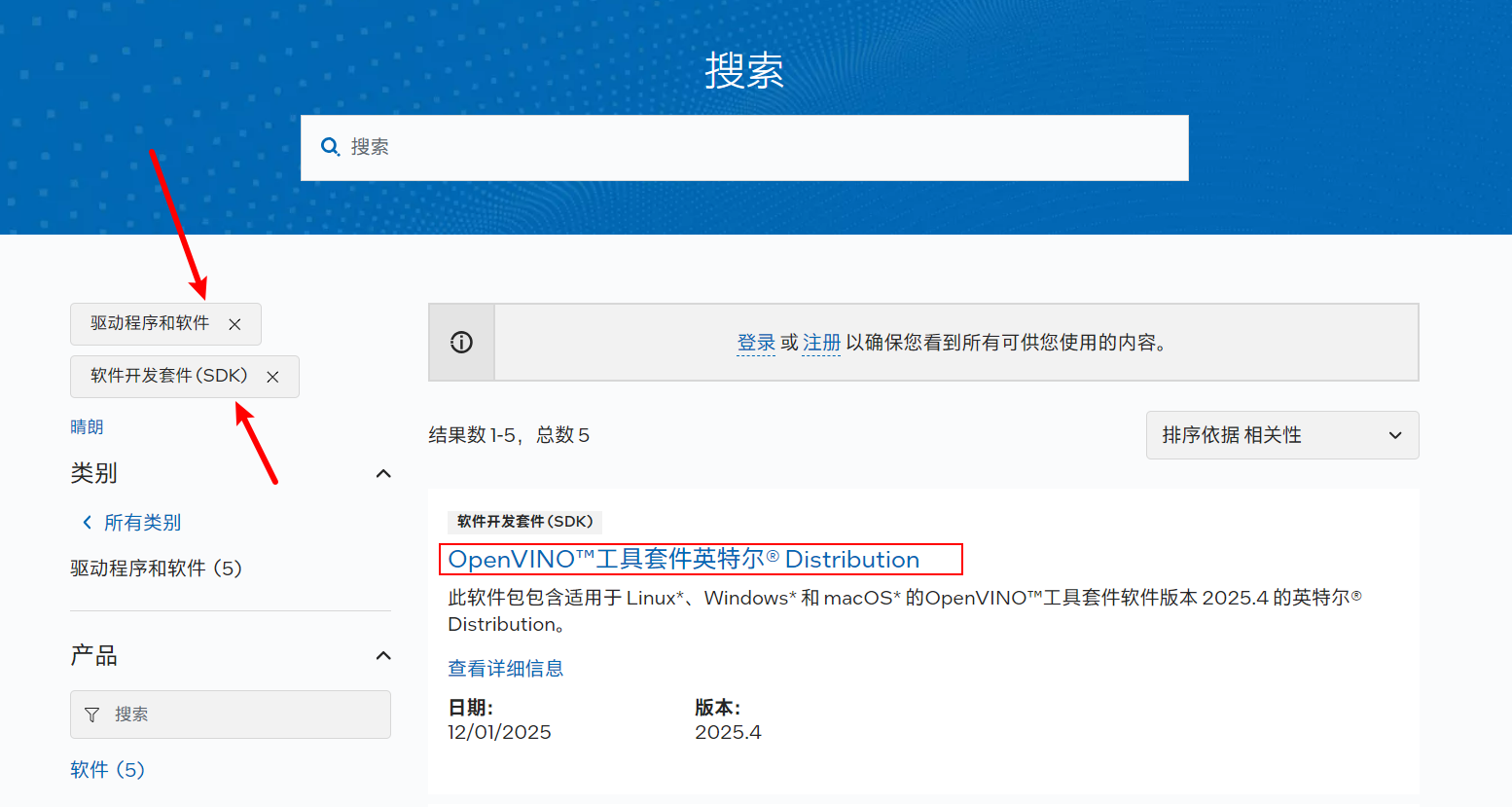Click the info icon in the login notice
Image resolution: width=1512 pixels, height=807 pixels.
pos(461,342)
